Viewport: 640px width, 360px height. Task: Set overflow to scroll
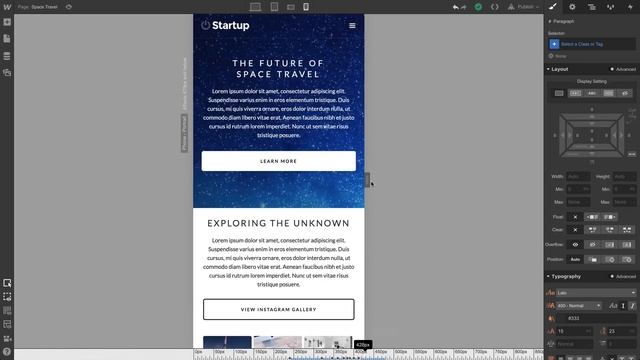tap(609, 245)
